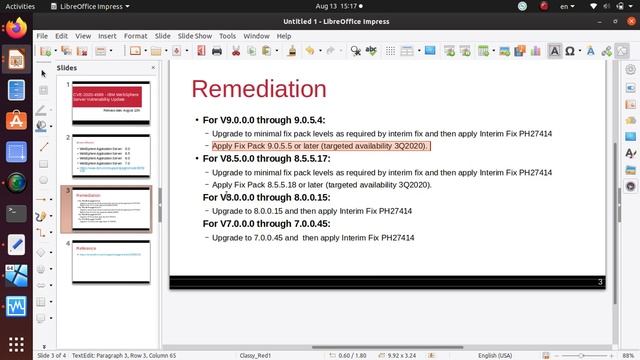Screen dimensions: 640x360
Task: Click the Cut scissors icon
Action: pyautogui.click(x=236, y=51)
